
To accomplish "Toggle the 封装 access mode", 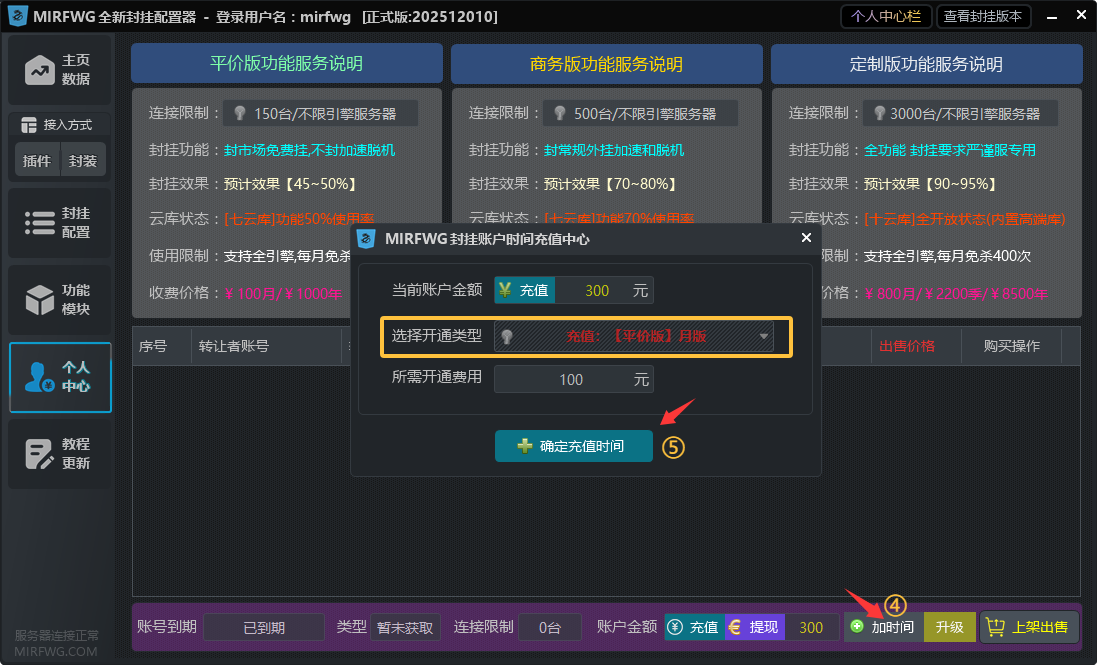I will [83, 160].
